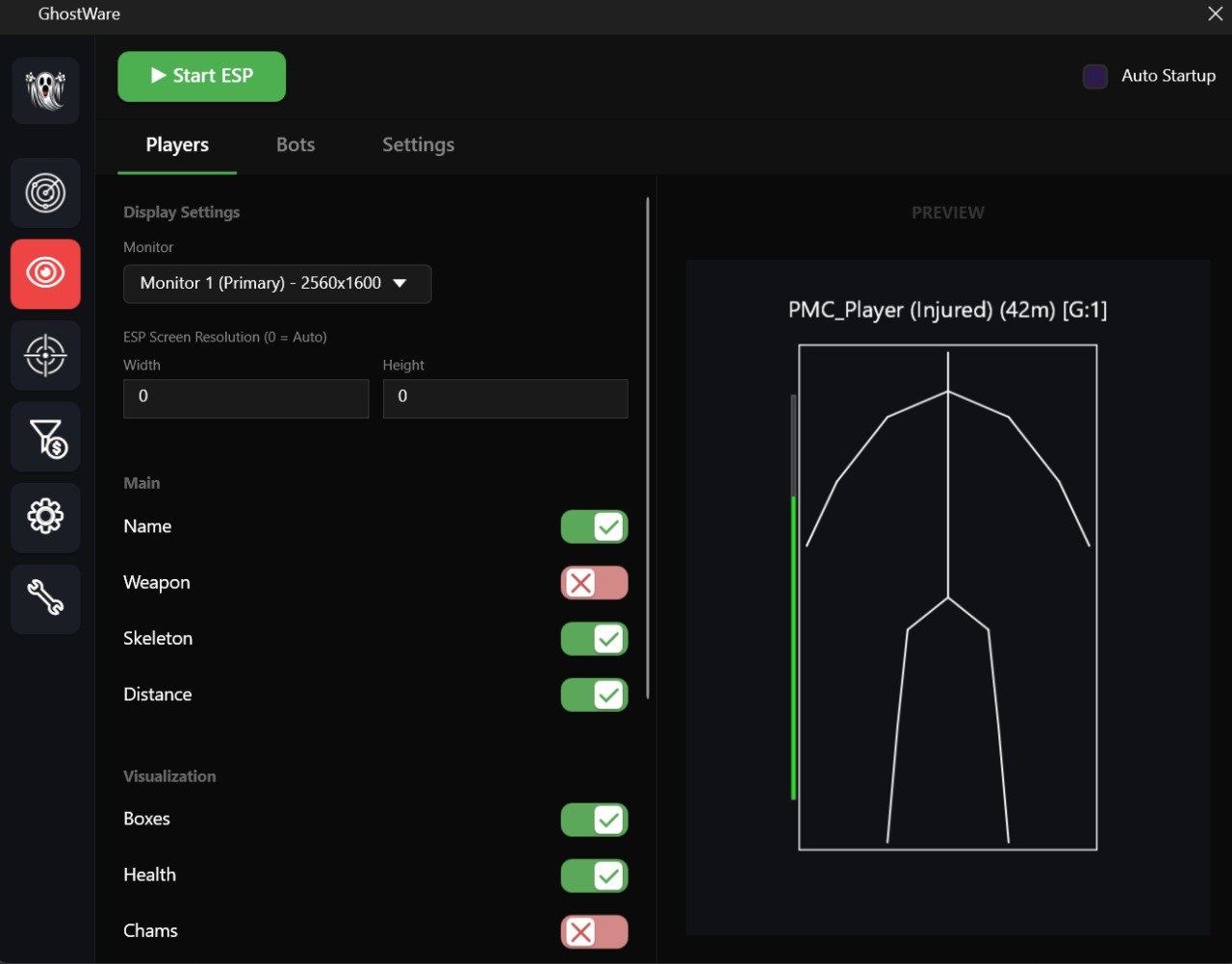Open the wrench icon in the sidebar
The width and height of the screenshot is (1232, 964).
click(x=45, y=598)
